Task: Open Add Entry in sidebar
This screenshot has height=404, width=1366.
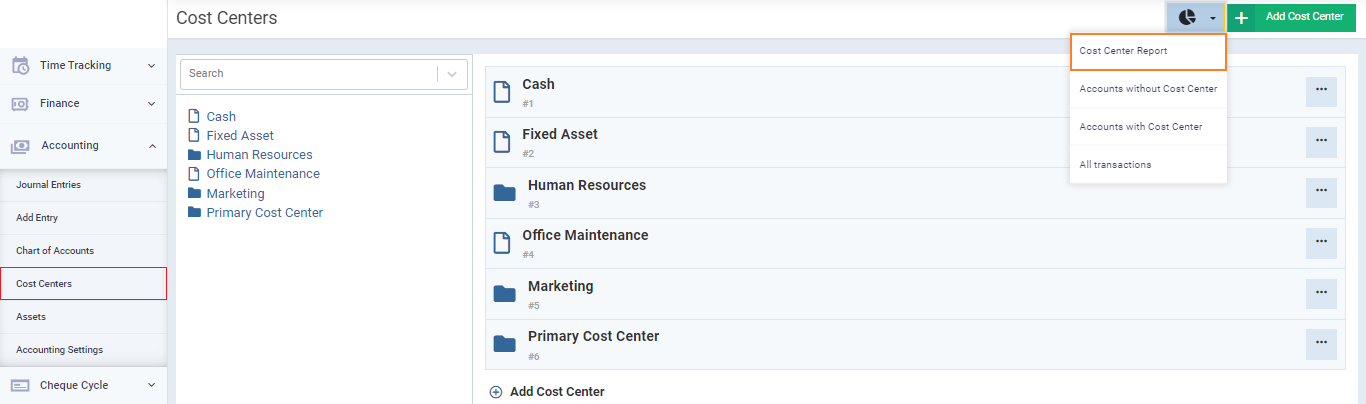Action: [x=83, y=218]
